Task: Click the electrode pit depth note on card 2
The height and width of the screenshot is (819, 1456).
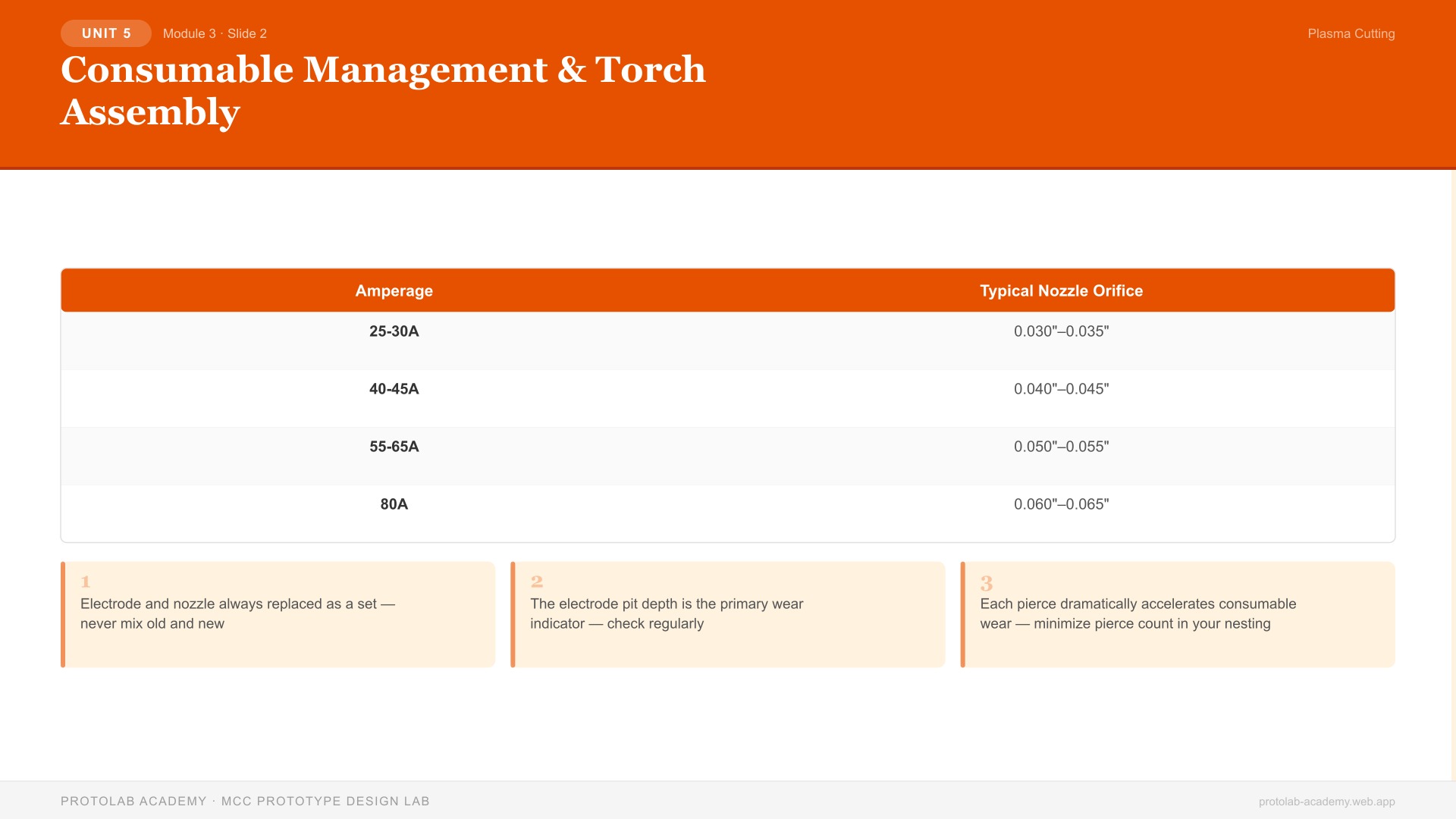Action: [666, 613]
